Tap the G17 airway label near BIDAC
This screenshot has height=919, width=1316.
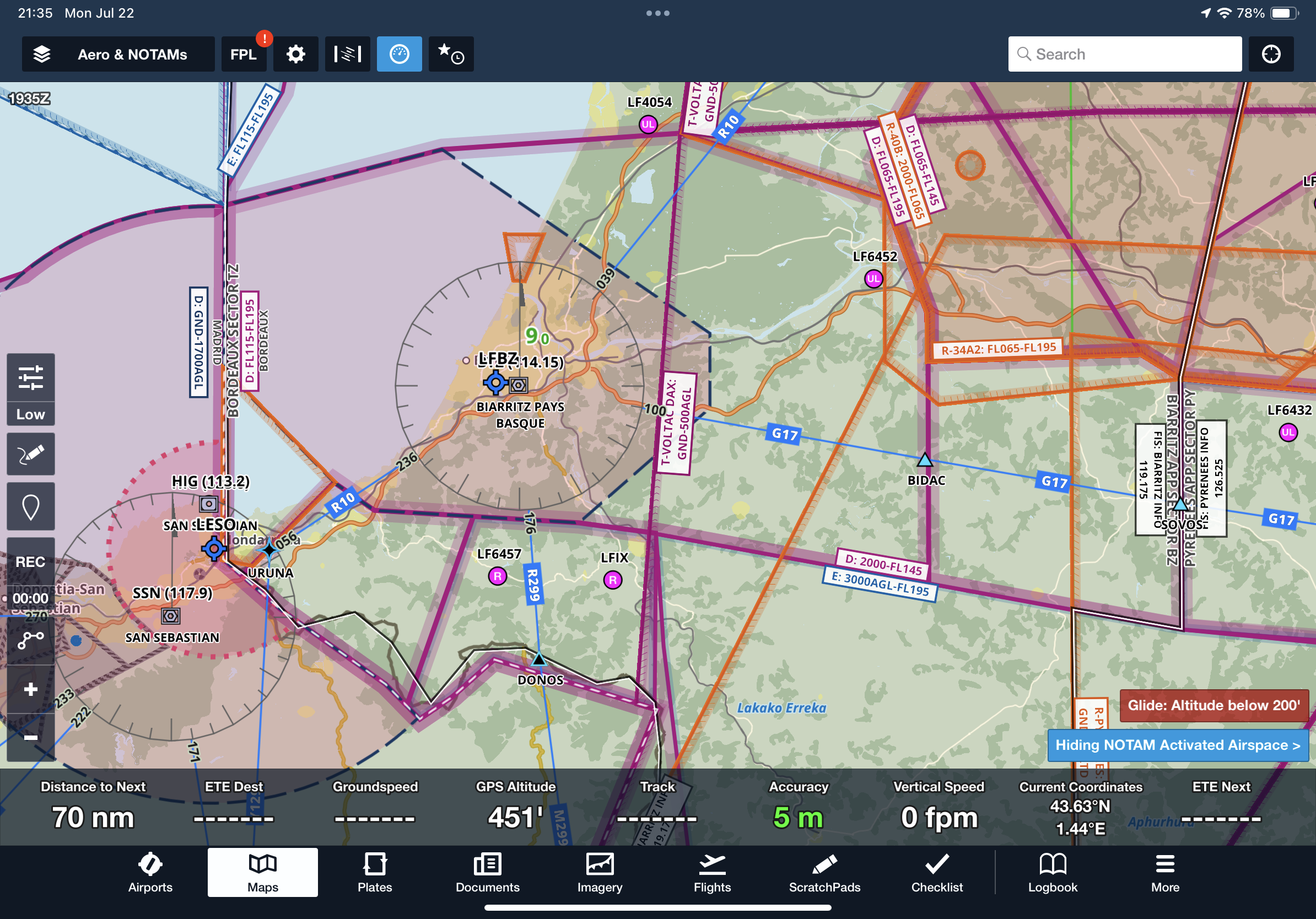[x=785, y=434]
